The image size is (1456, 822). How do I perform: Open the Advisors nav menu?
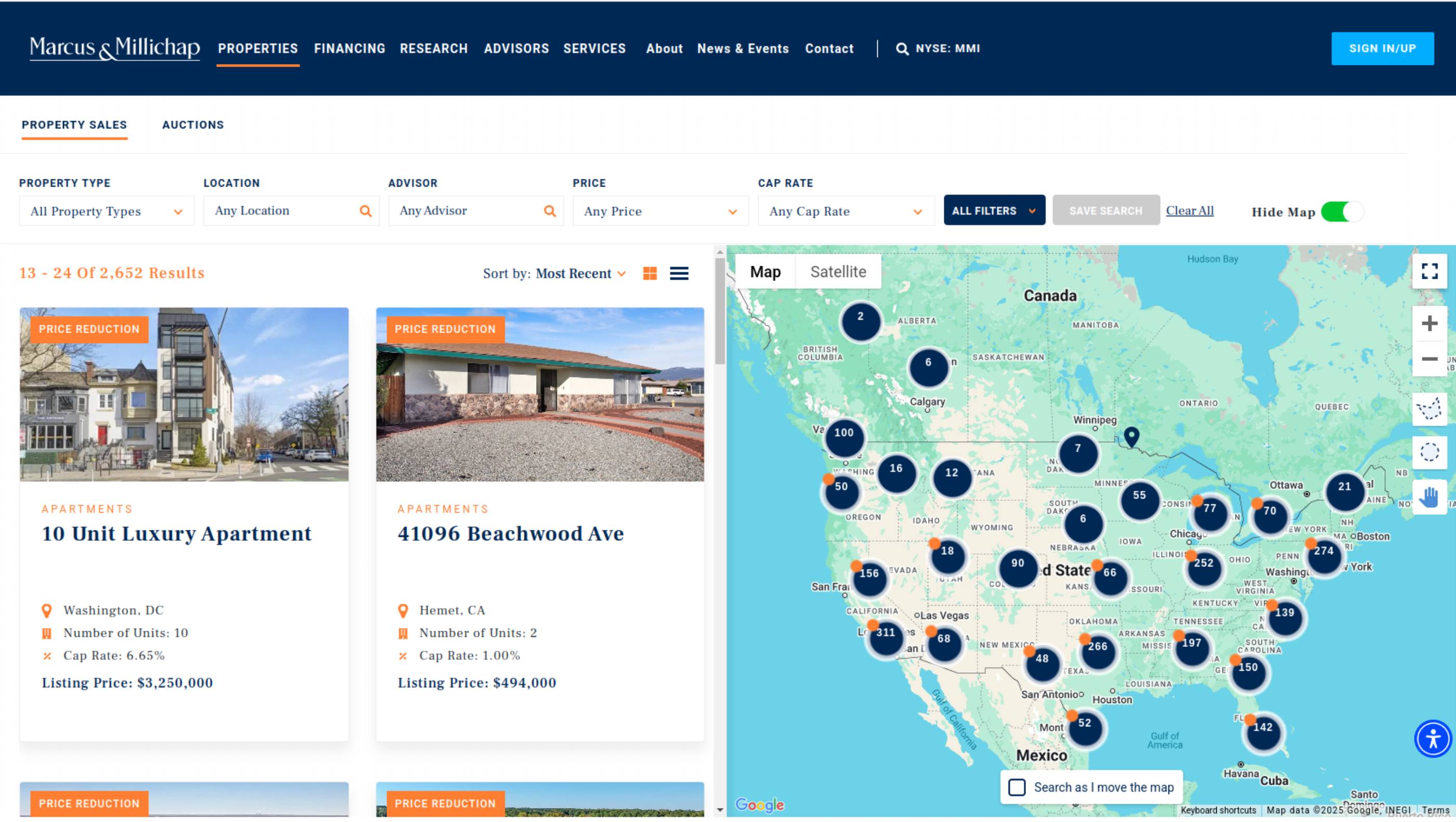[x=516, y=48]
